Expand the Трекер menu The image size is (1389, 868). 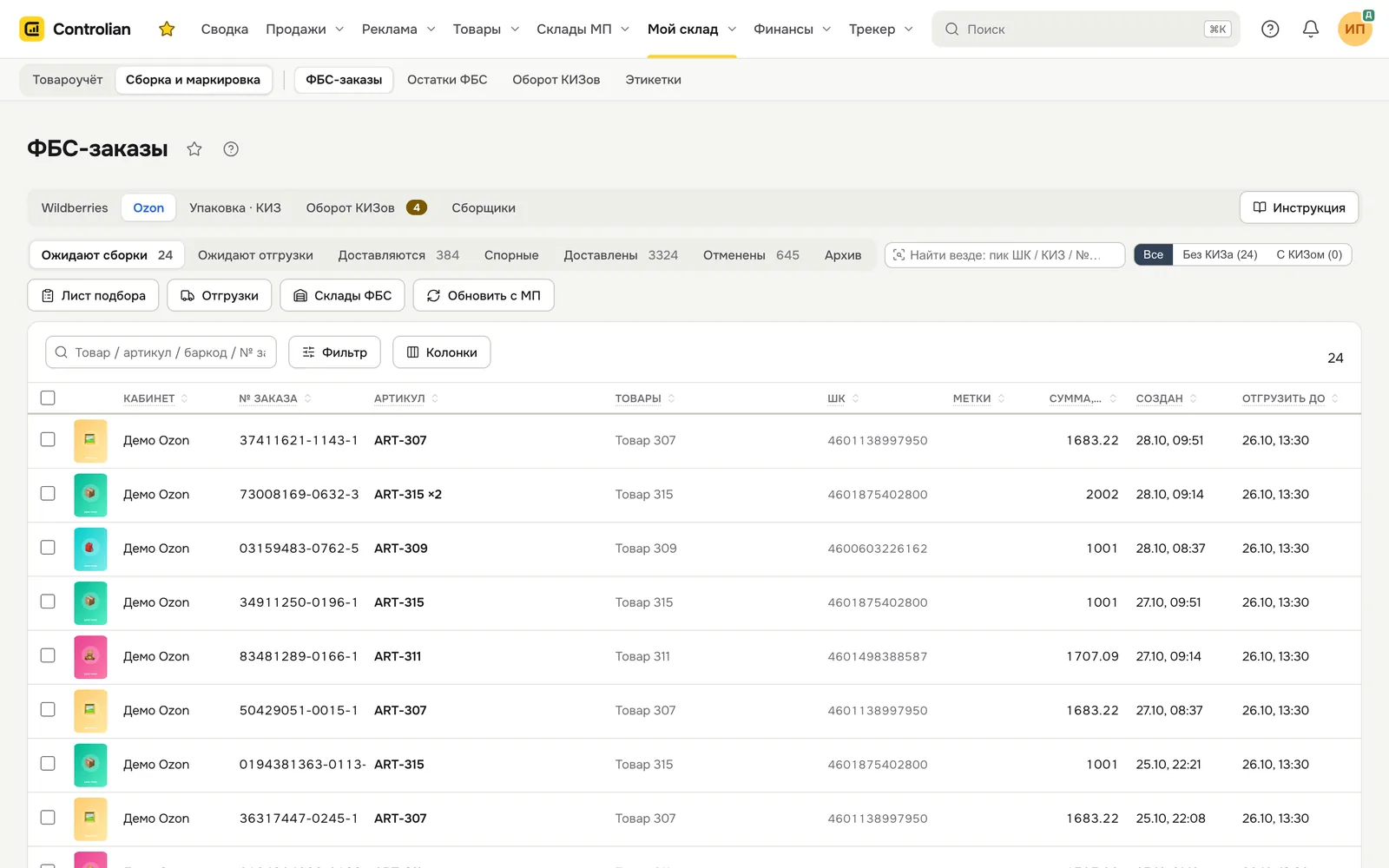point(880,30)
